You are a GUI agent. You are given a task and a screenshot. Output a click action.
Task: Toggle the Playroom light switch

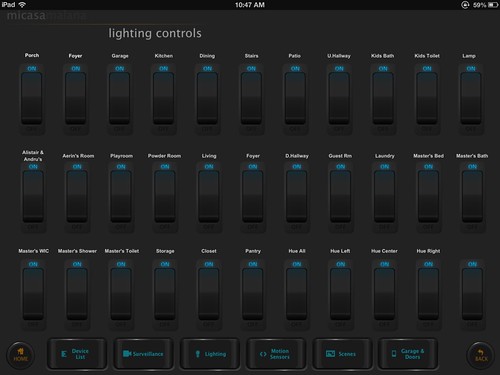(x=121, y=197)
